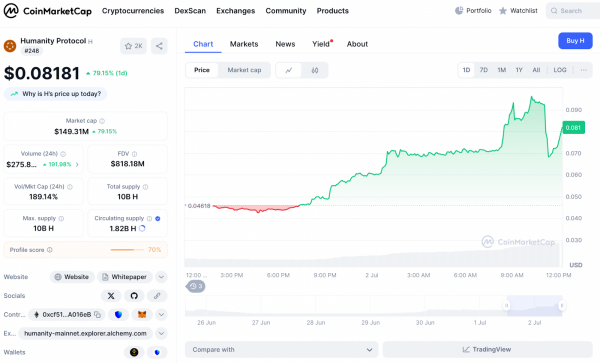600x363 pixels.
Task: Show Circulating supply info icon
Action: point(150,218)
